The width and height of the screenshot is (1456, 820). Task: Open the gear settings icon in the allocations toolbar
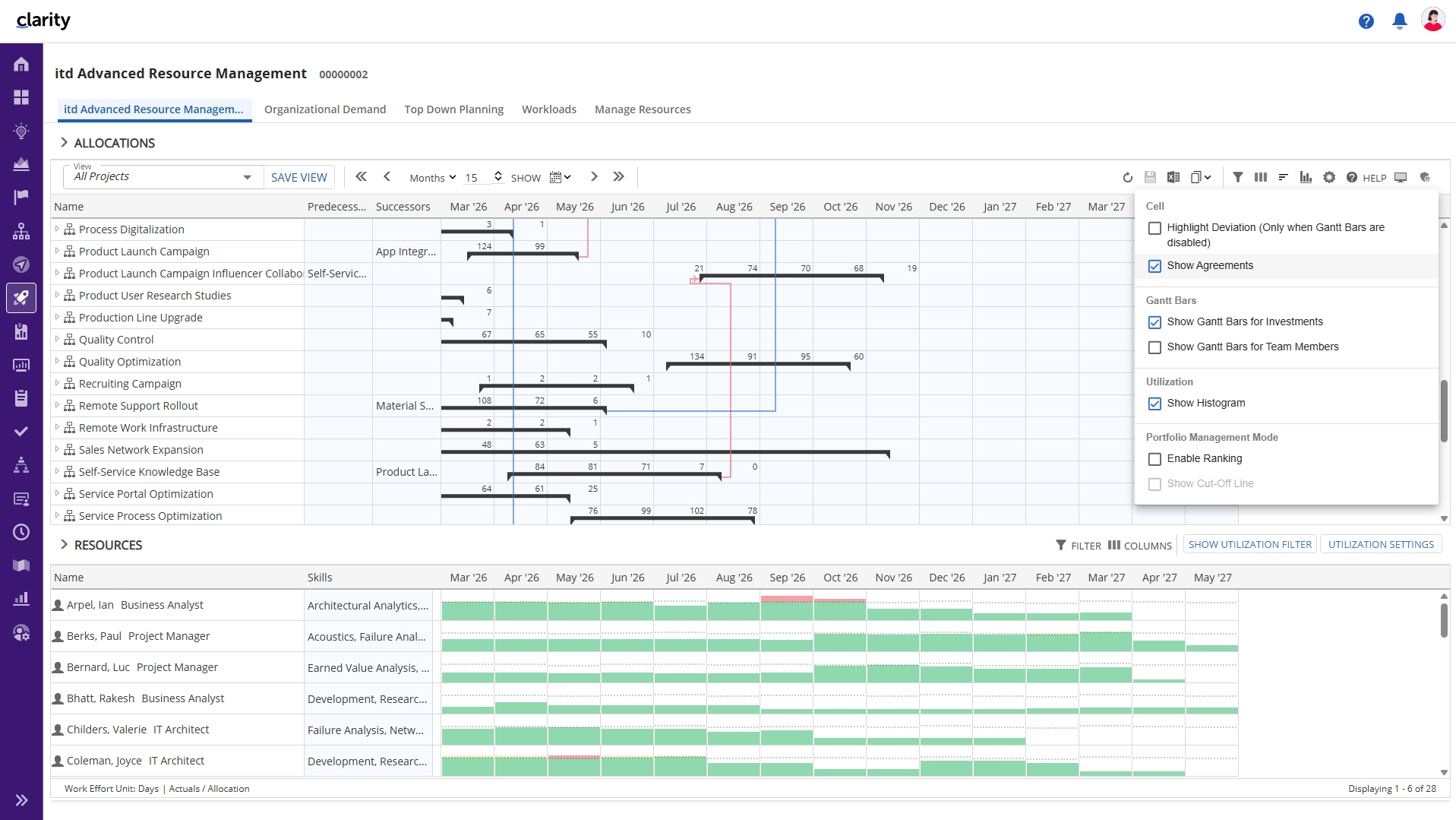tap(1328, 177)
